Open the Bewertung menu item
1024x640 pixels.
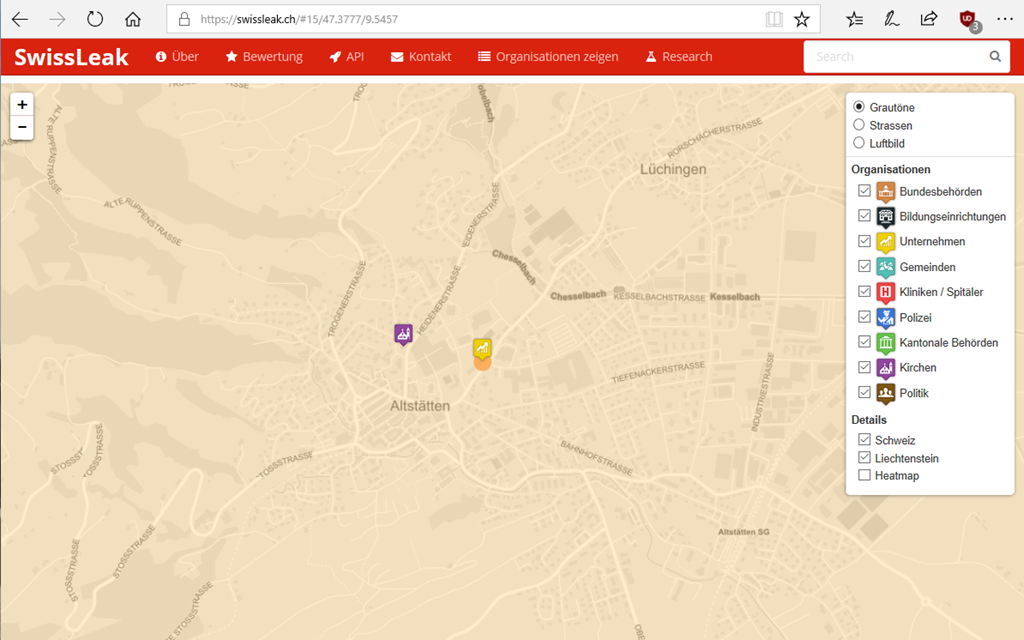click(x=264, y=57)
